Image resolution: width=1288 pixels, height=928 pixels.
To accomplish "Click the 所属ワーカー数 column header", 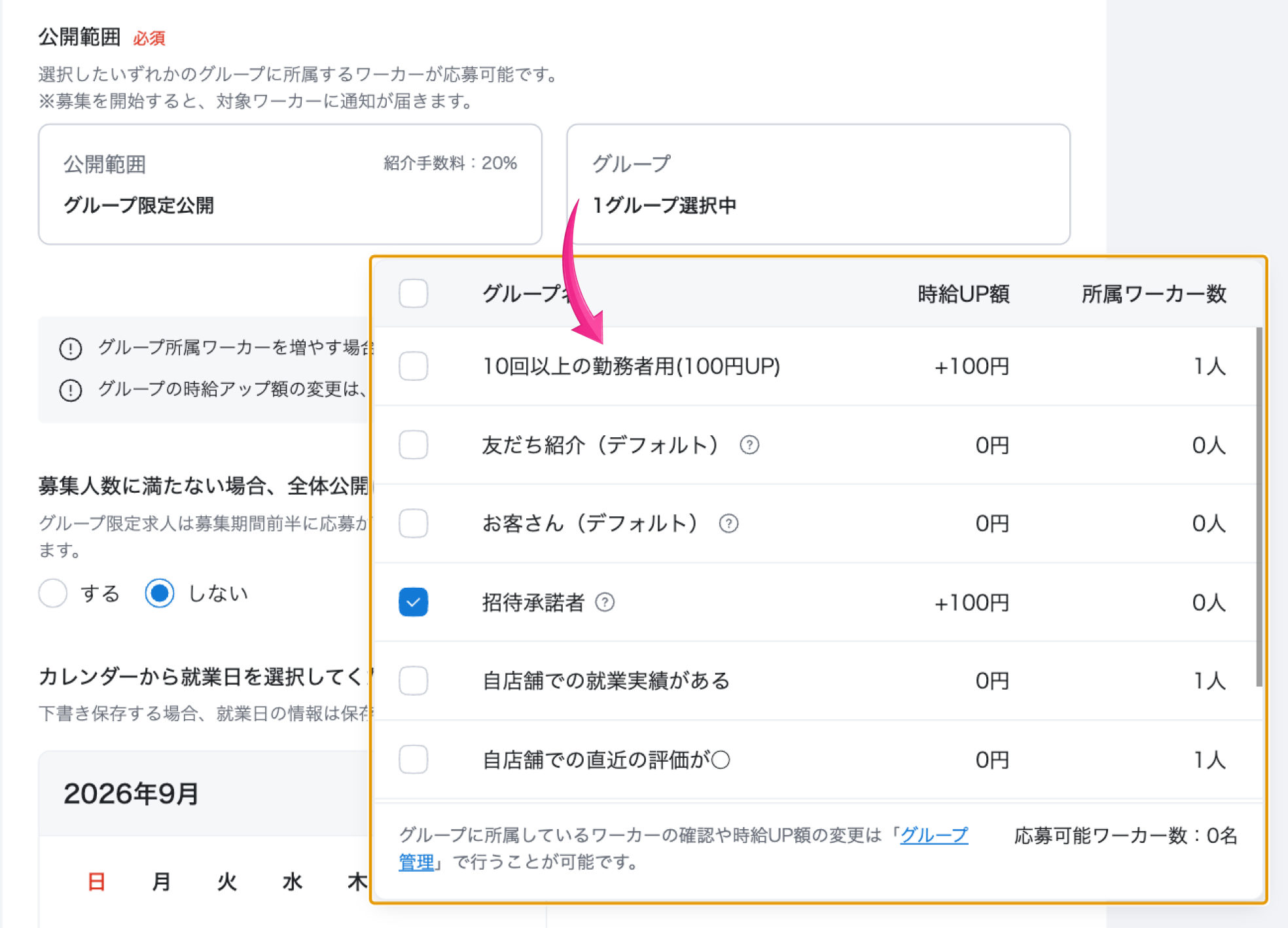I will [x=1153, y=294].
